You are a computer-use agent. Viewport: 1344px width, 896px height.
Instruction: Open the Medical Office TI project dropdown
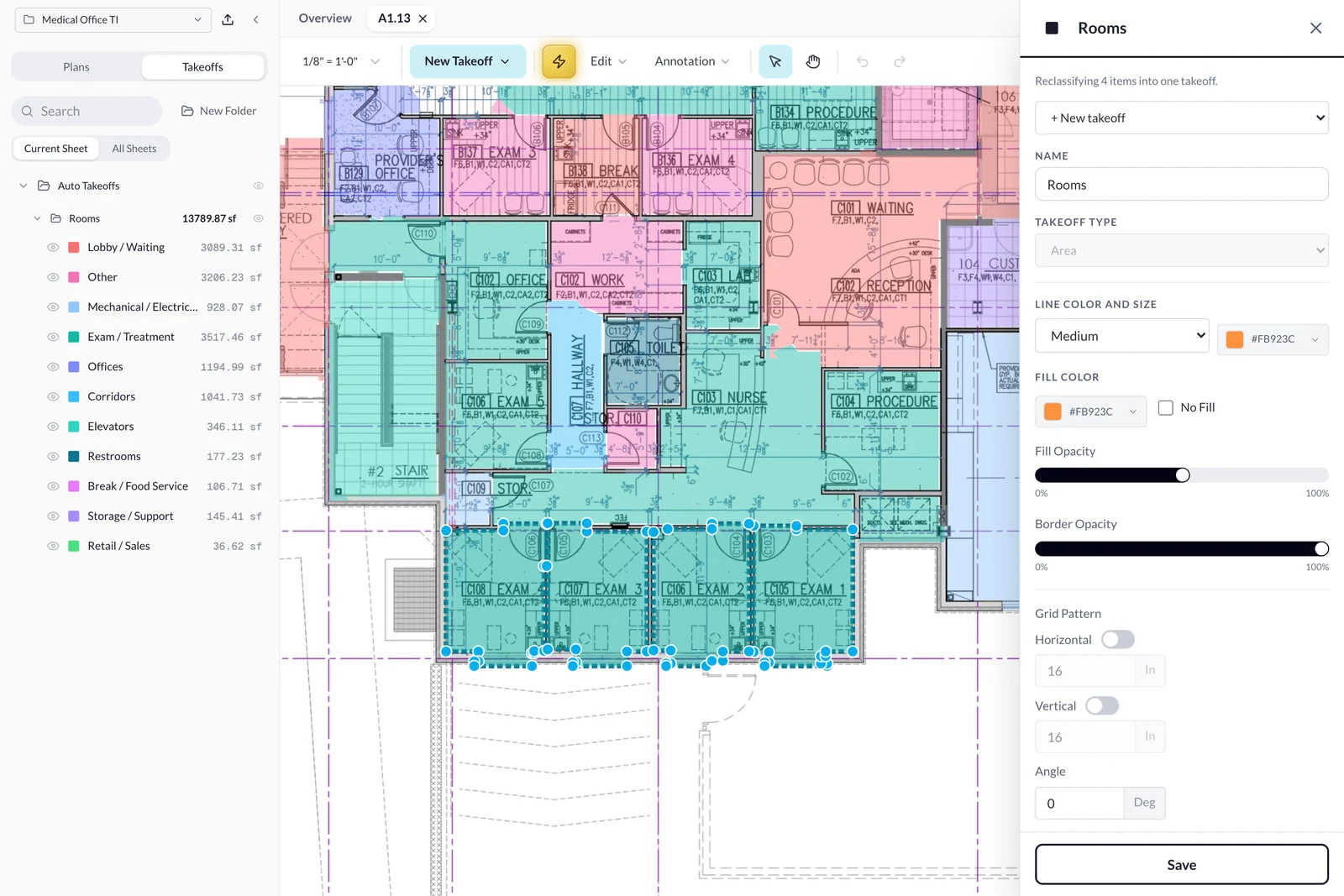113,19
